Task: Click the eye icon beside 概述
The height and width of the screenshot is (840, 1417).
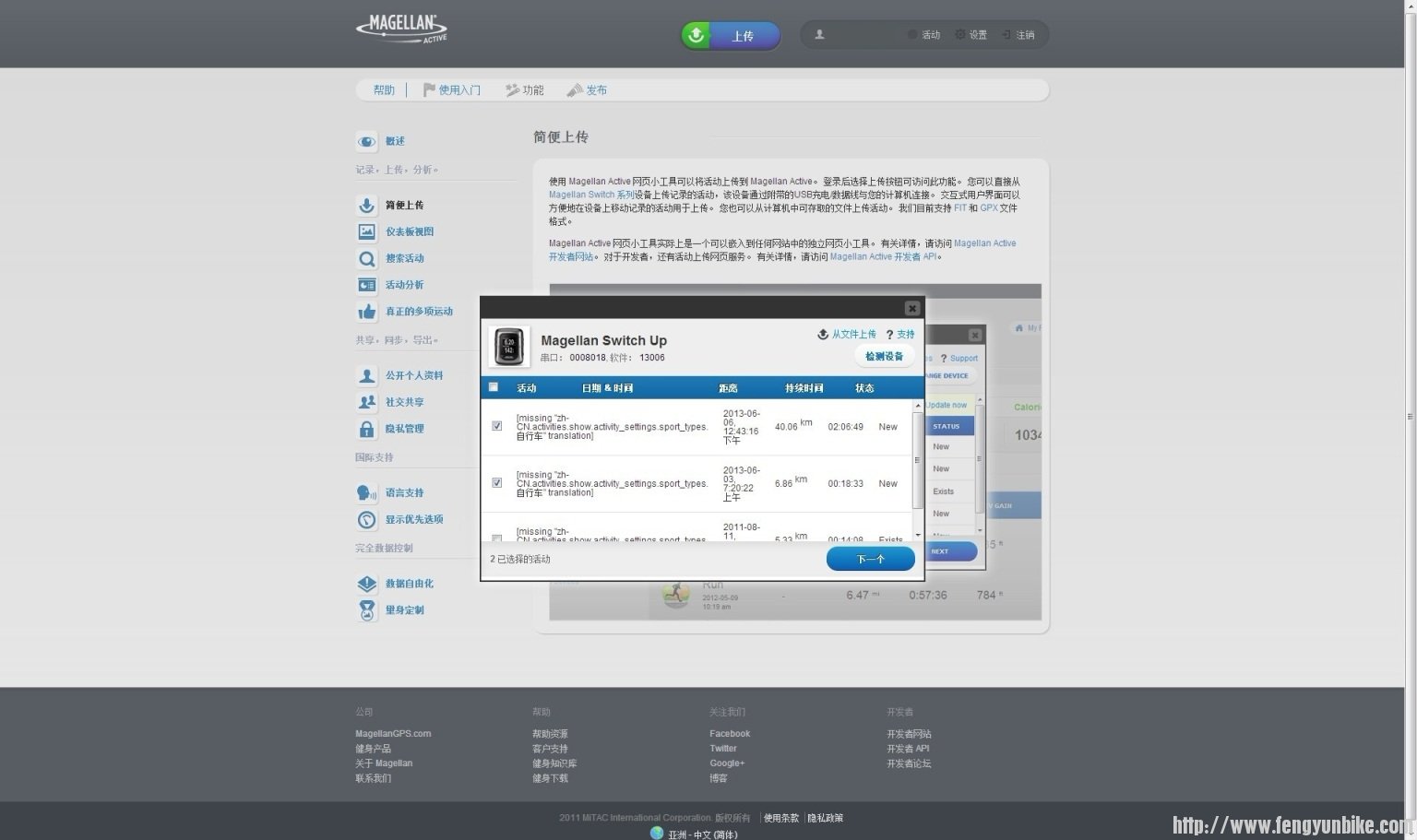Action: (367, 142)
